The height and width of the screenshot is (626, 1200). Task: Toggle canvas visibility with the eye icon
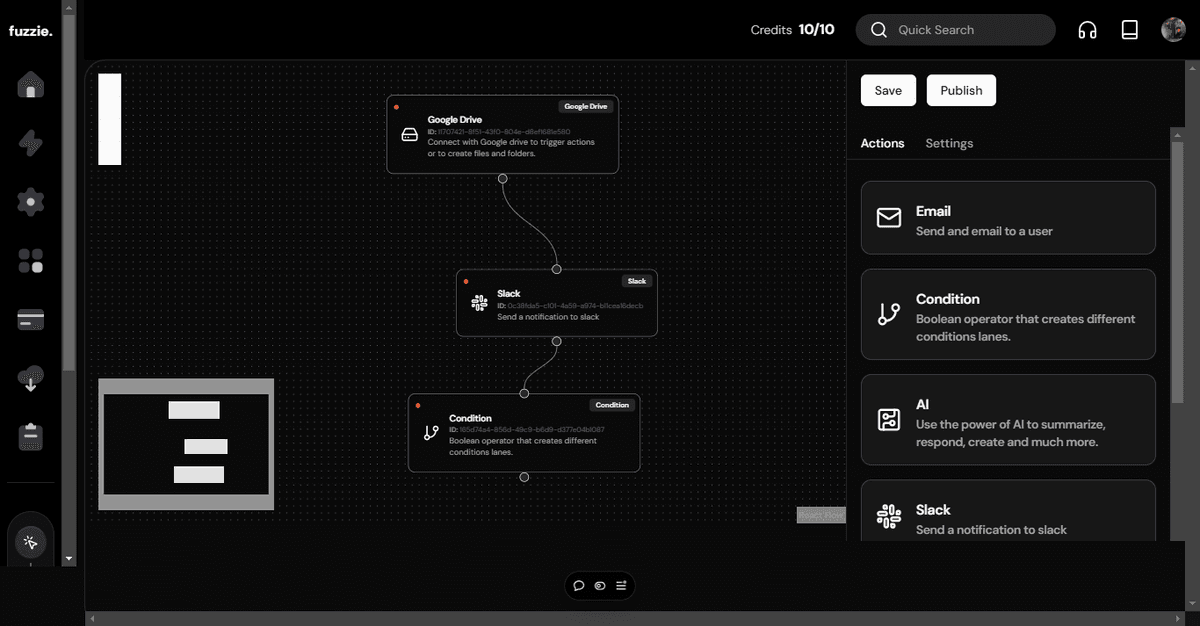(600, 585)
